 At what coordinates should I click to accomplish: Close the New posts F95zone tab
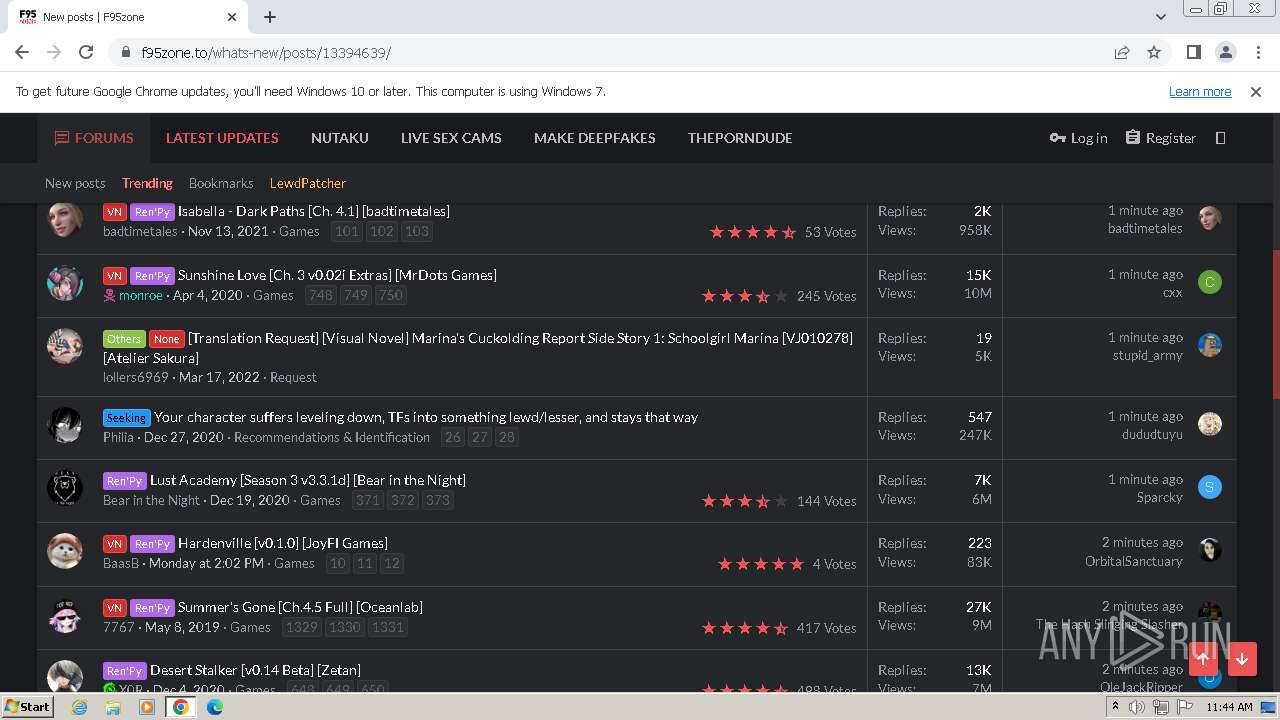[x=232, y=17]
